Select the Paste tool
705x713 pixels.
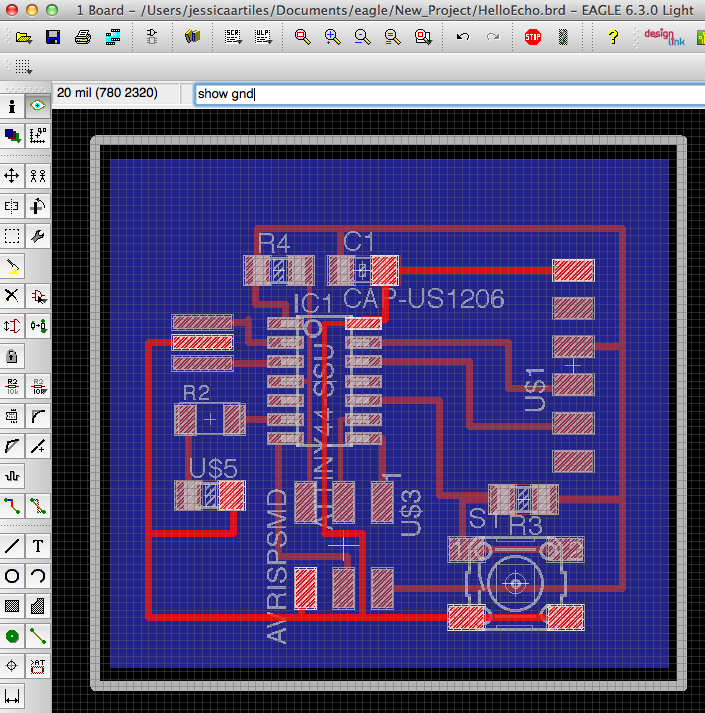coord(12,266)
